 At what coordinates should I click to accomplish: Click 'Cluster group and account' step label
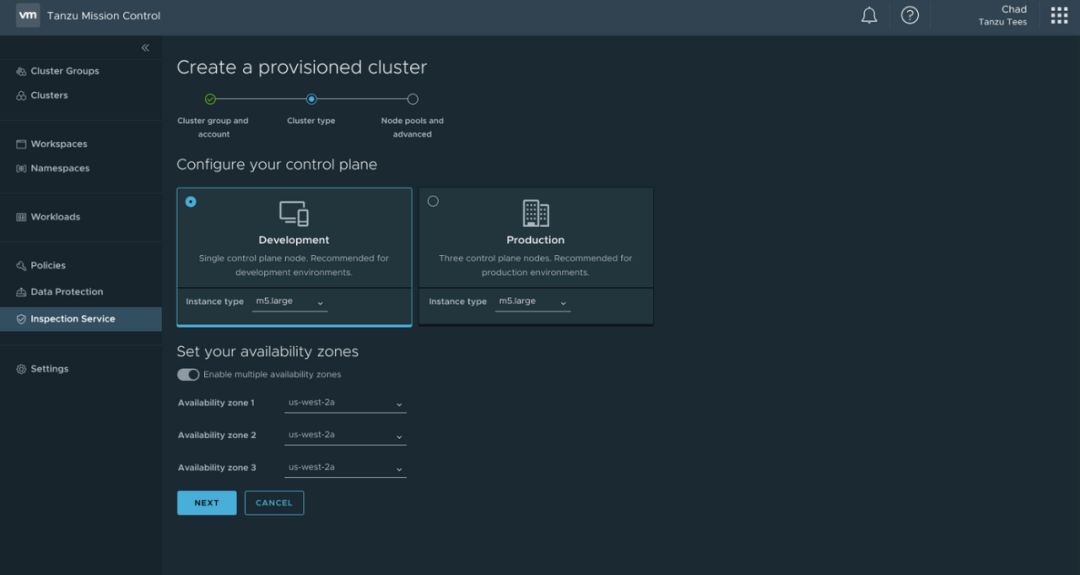[213, 127]
